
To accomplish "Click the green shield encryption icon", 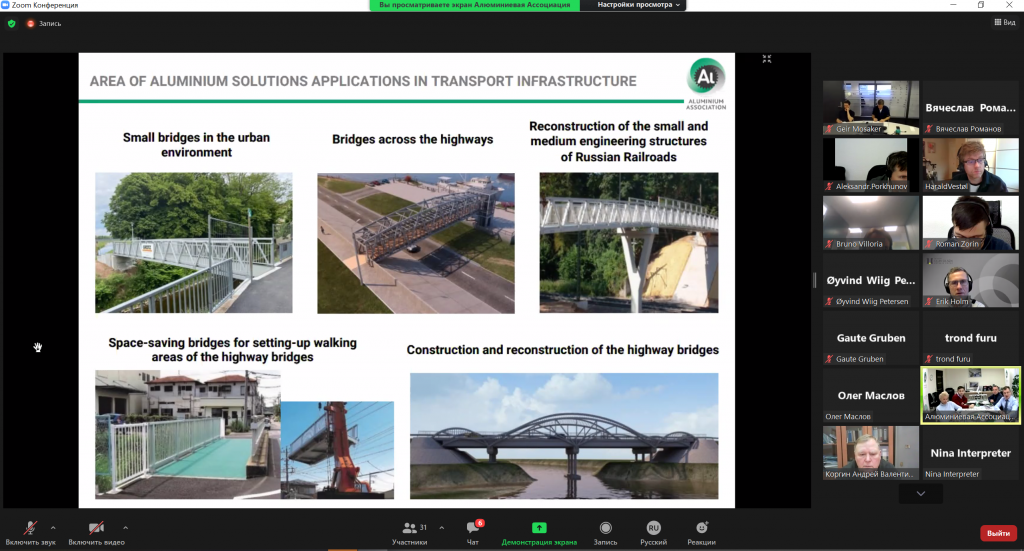I will (x=12, y=24).
